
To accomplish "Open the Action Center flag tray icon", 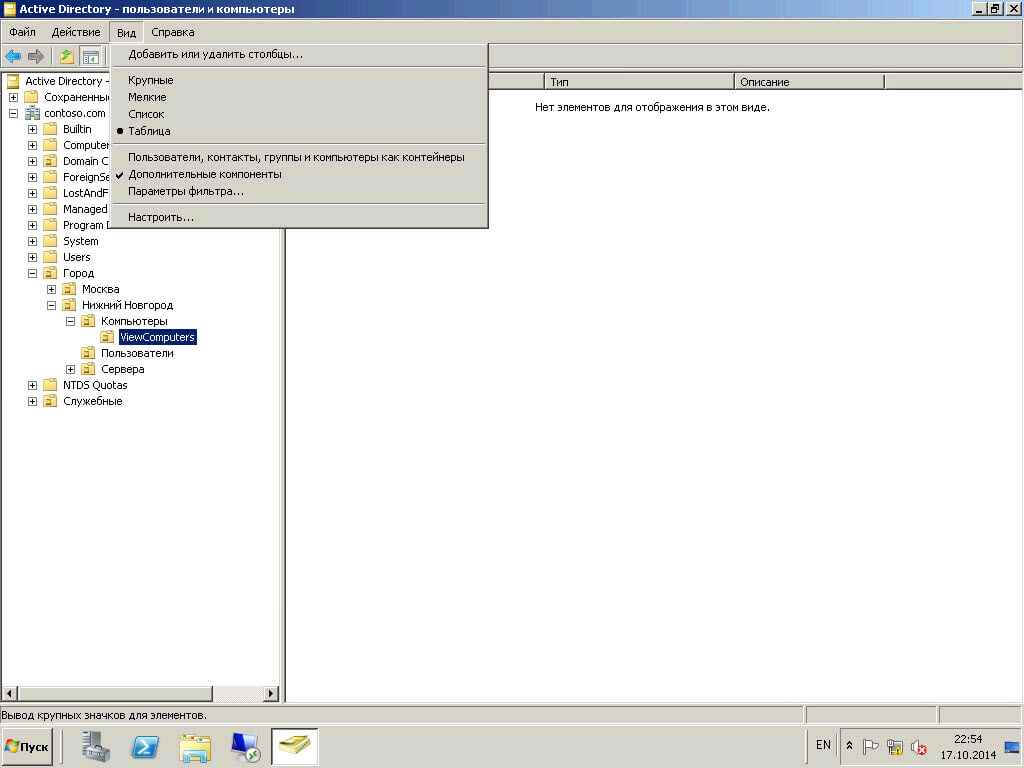I will tap(871, 746).
